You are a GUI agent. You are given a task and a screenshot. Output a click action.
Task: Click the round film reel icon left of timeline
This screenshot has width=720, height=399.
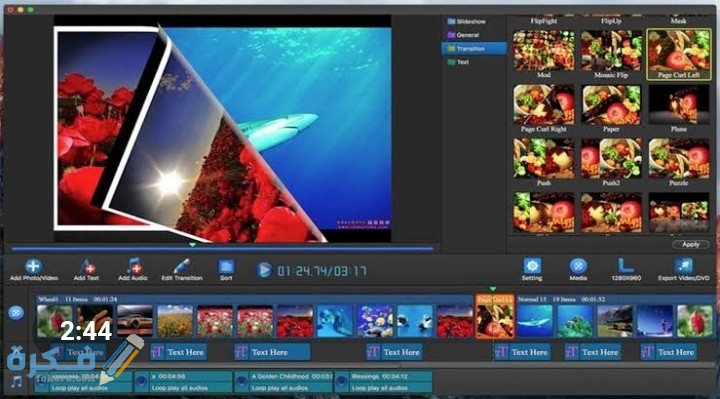click(16, 313)
